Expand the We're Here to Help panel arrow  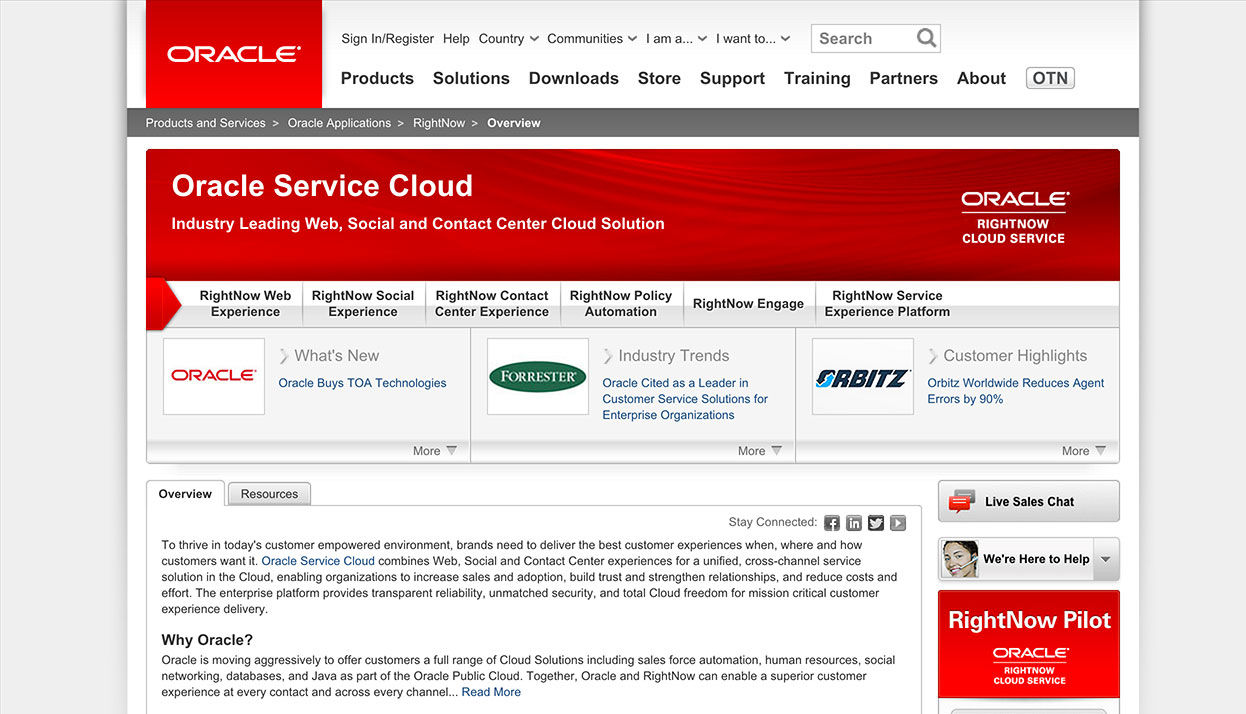click(x=1106, y=559)
